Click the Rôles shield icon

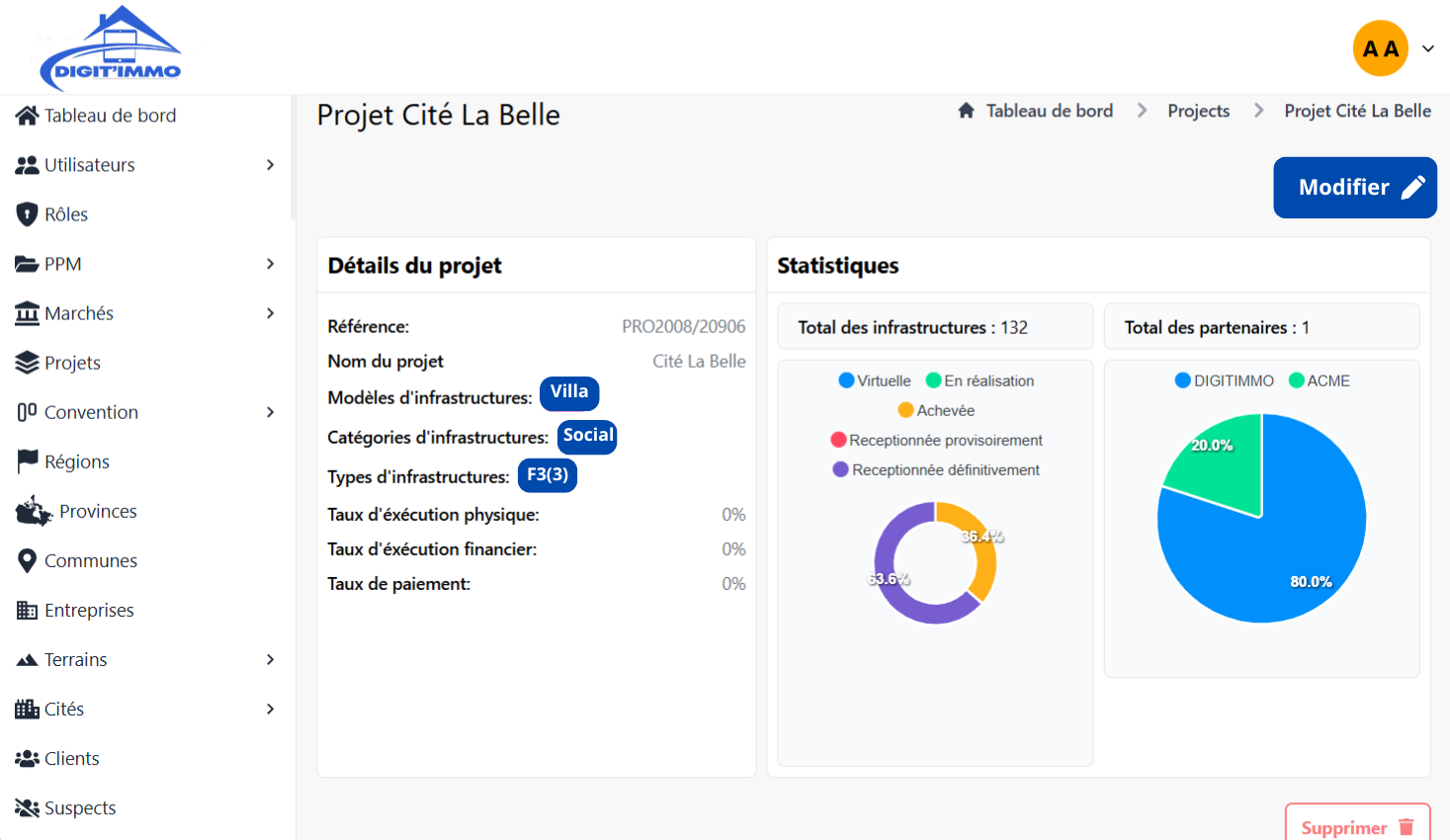[27, 214]
